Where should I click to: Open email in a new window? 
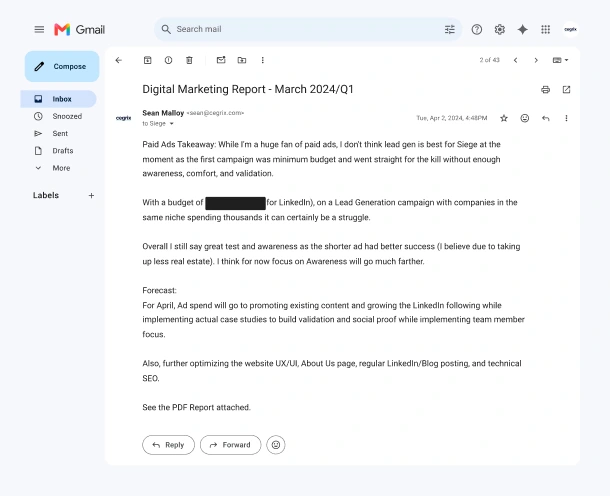(566, 90)
